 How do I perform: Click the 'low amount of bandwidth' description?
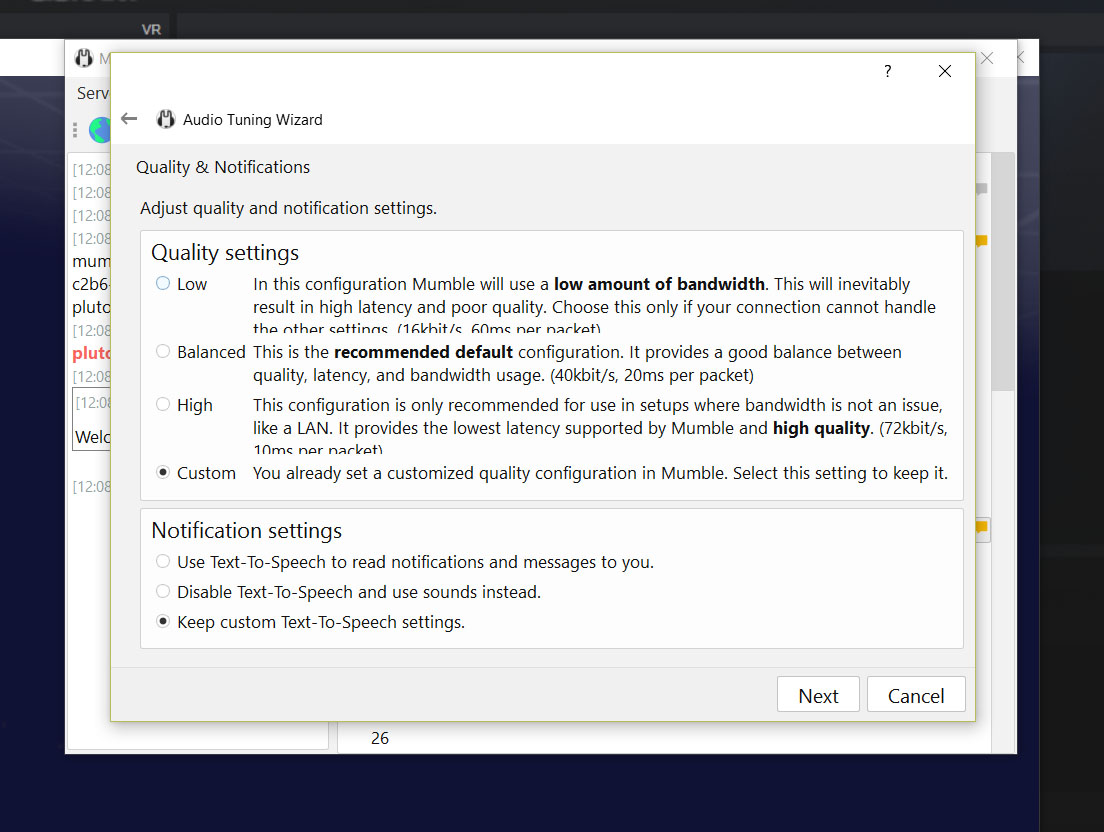click(659, 284)
